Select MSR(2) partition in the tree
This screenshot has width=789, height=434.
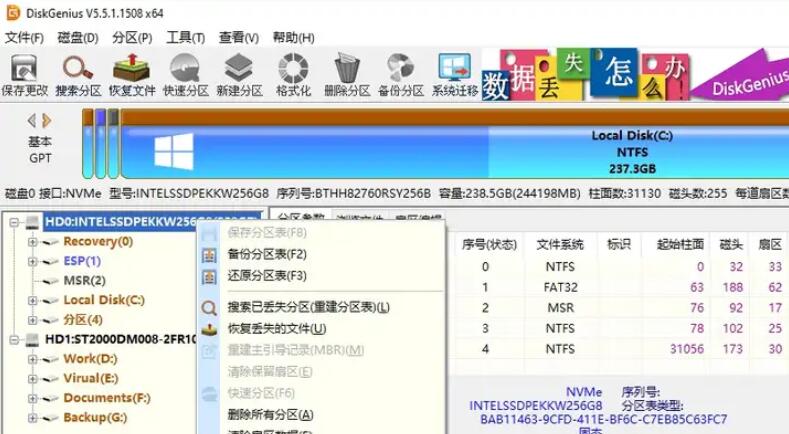pos(85,280)
